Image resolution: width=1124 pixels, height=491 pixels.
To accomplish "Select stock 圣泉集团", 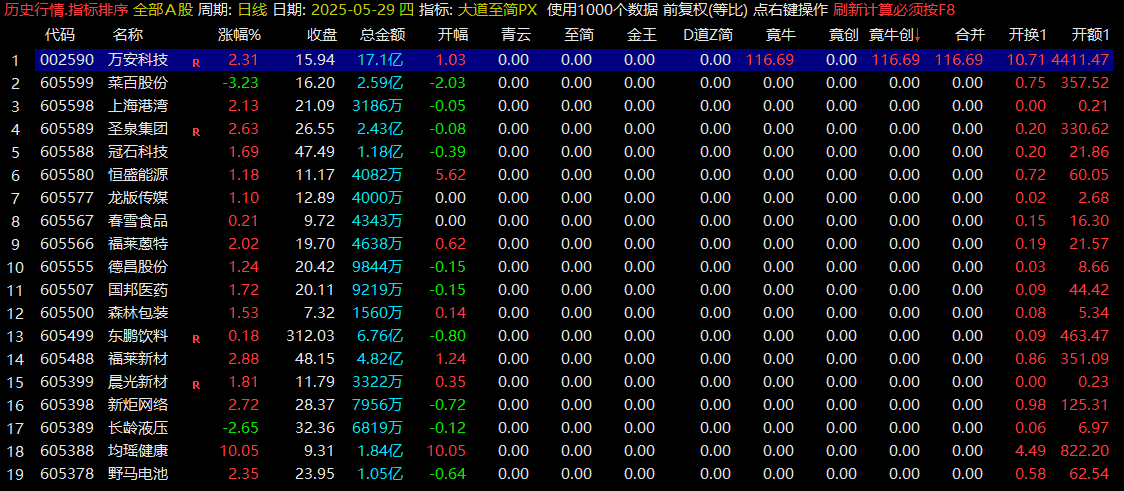I will 138,129.
